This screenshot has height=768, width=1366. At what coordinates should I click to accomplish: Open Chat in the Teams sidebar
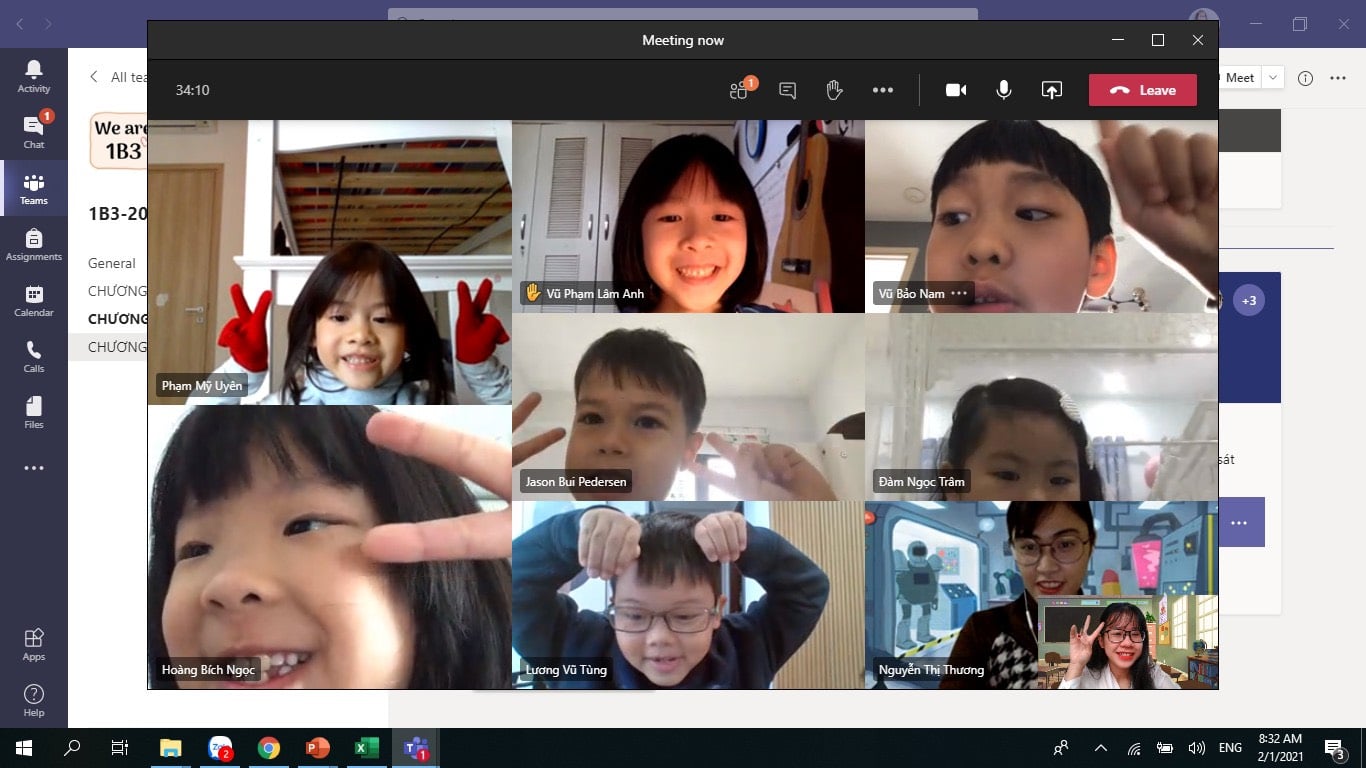tap(34, 132)
